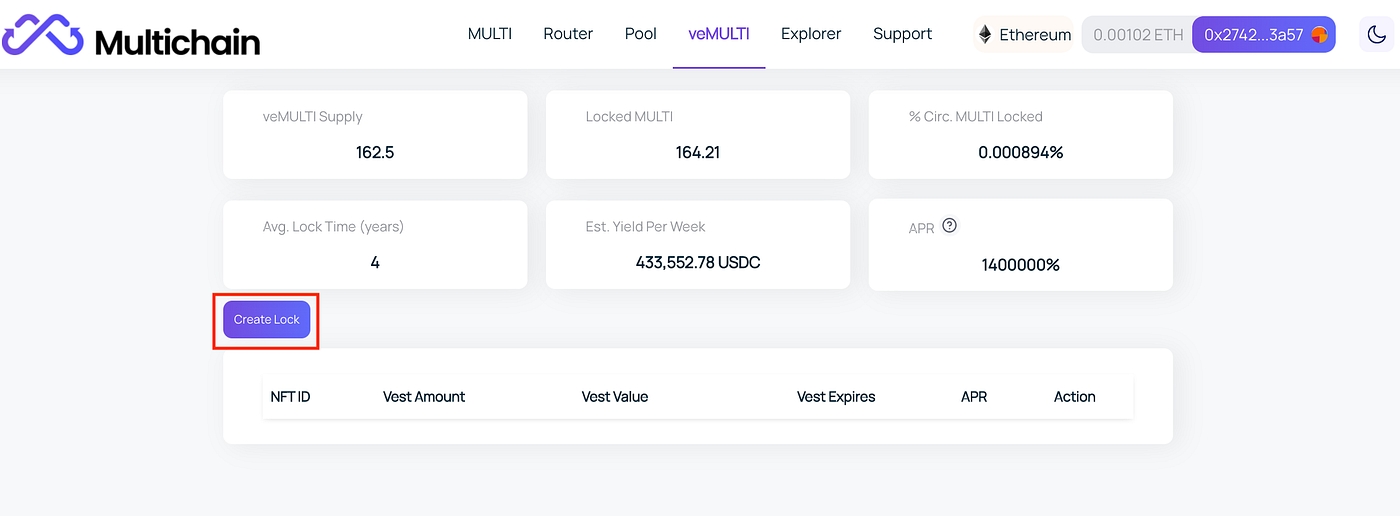Go to the Router page
This screenshot has width=1400, height=516.
pyautogui.click(x=568, y=34)
